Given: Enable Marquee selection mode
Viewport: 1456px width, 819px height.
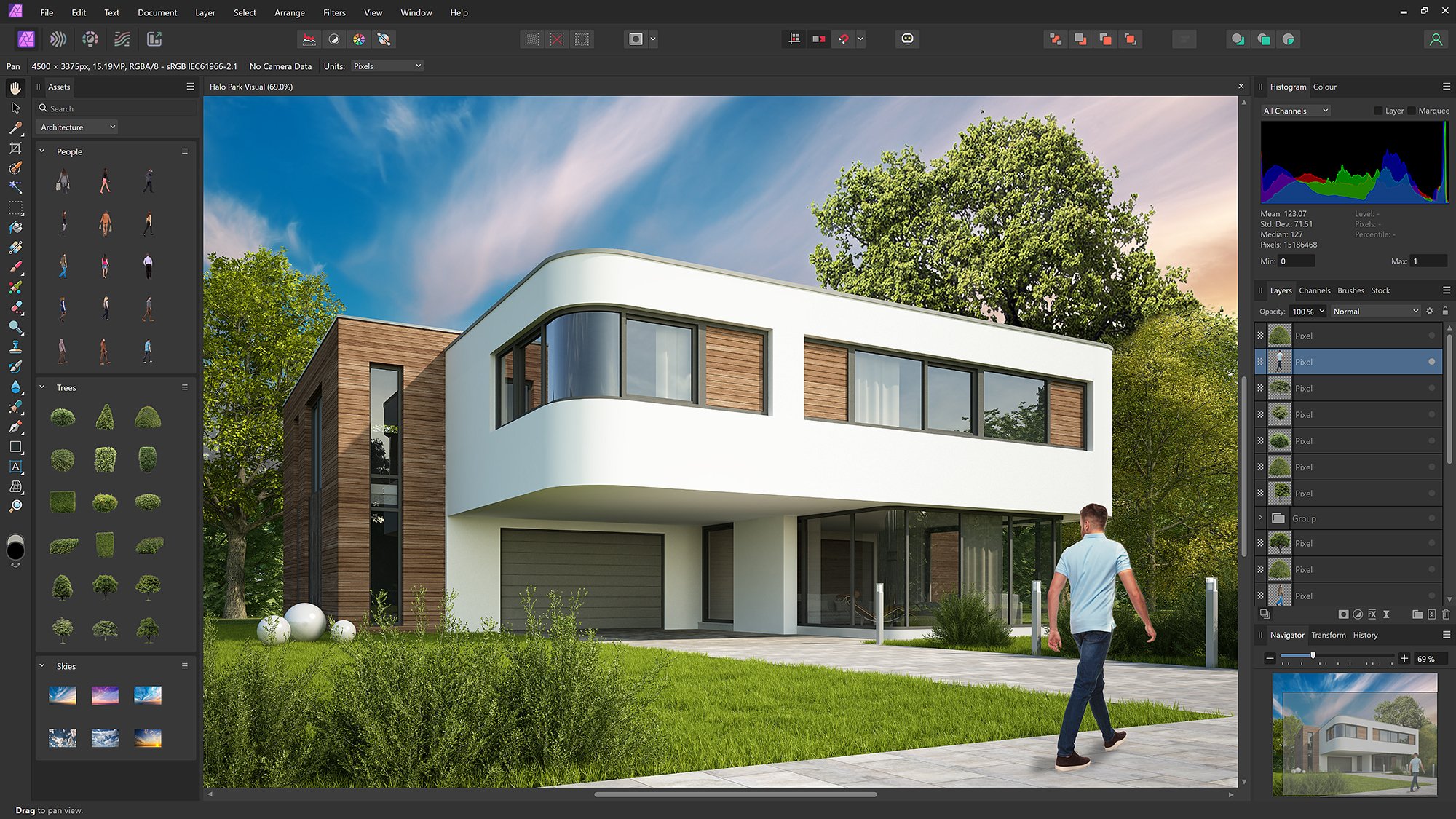Looking at the screenshot, I should click(1413, 110).
